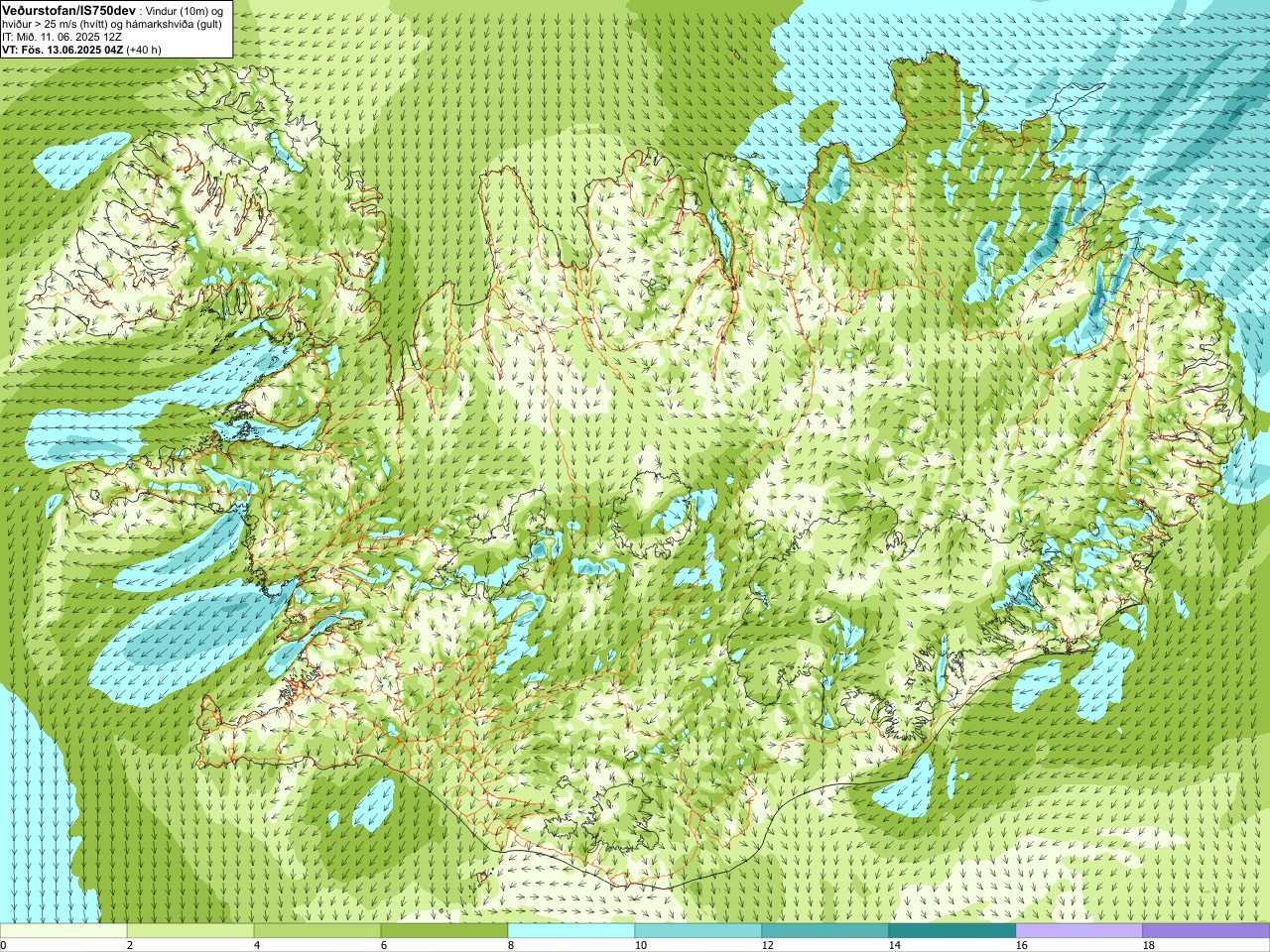Click the purple above-18 legend swatch
Viewport: 1270px width, 952px height.
(x=1206, y=931)
